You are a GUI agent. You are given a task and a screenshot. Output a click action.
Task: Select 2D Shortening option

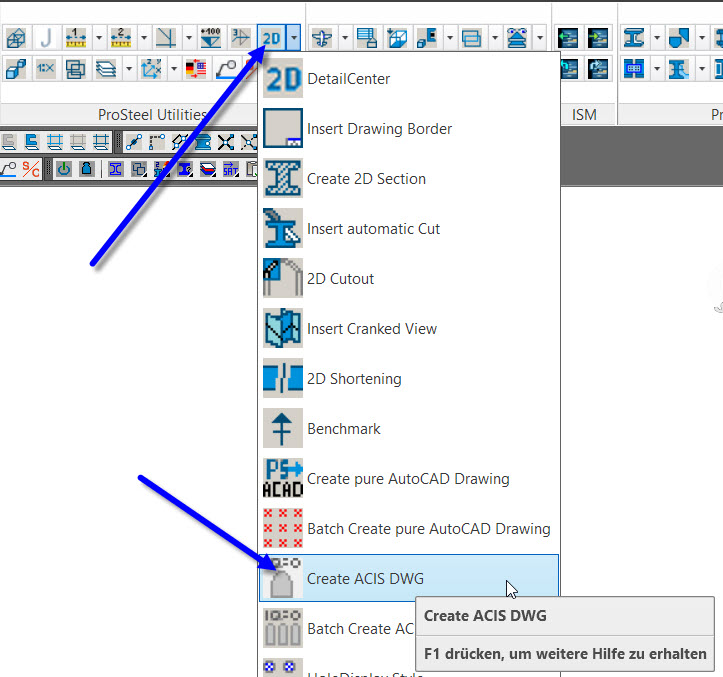coord(409,378)
